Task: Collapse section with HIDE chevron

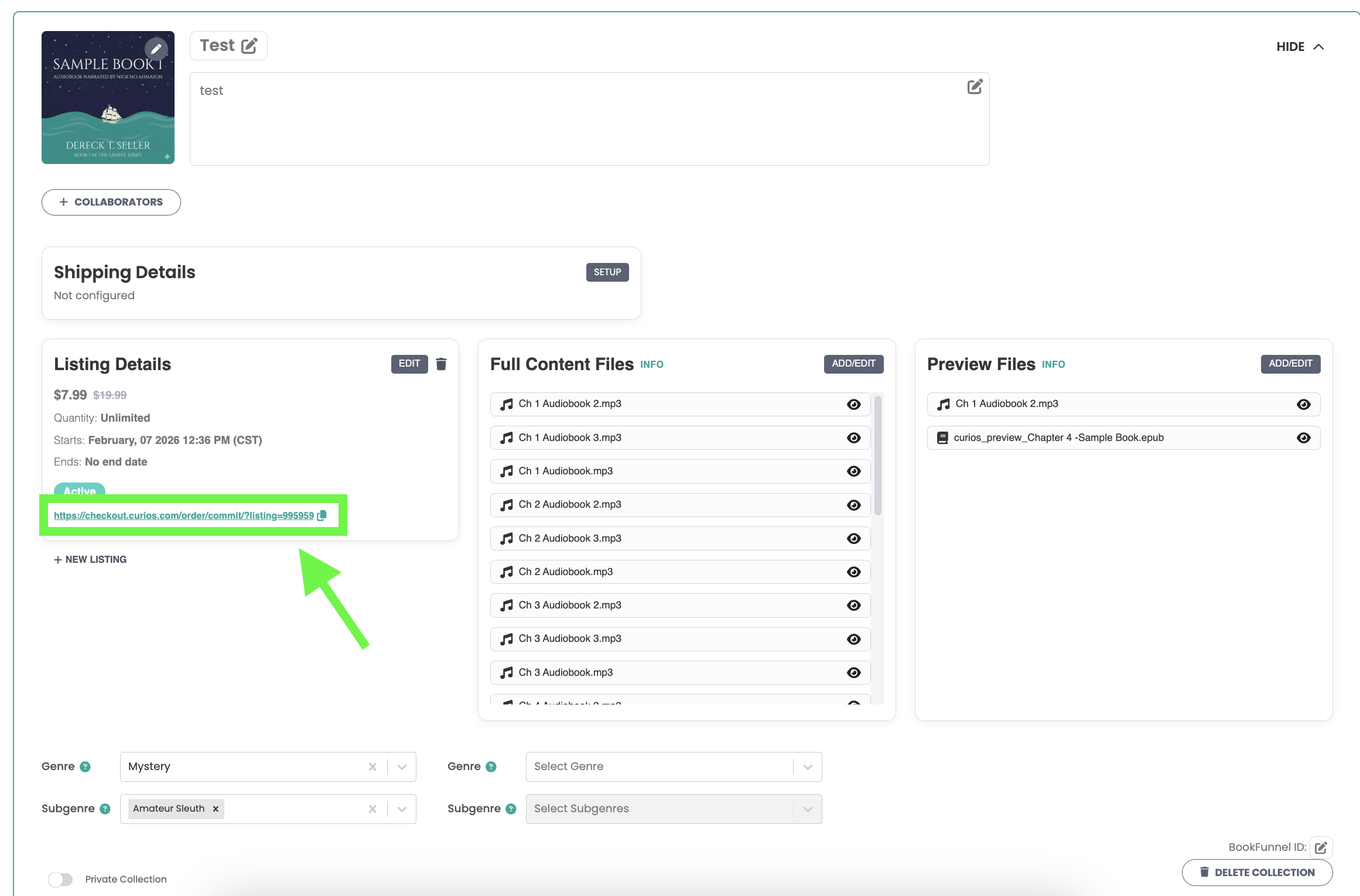Action: pyautogui.click(x=1318, y=47)
